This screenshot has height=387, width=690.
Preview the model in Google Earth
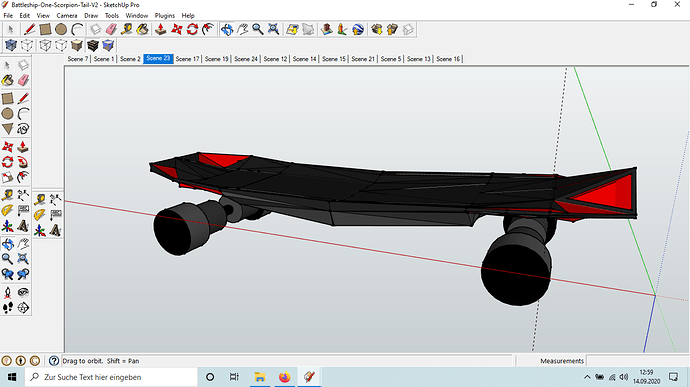point(358,29)
